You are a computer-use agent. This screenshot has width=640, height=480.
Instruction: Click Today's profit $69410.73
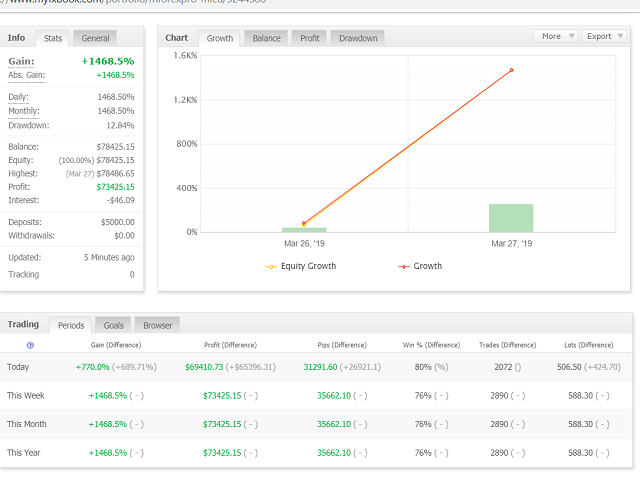[x=204, y=367]
